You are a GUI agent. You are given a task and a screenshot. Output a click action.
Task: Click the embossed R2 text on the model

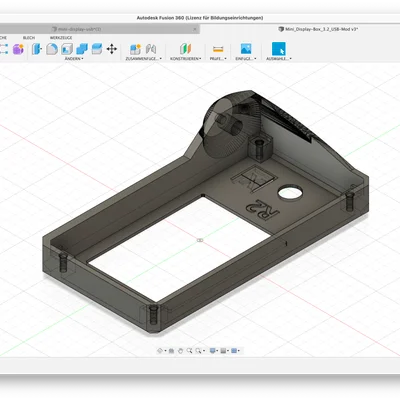(262, 210)
